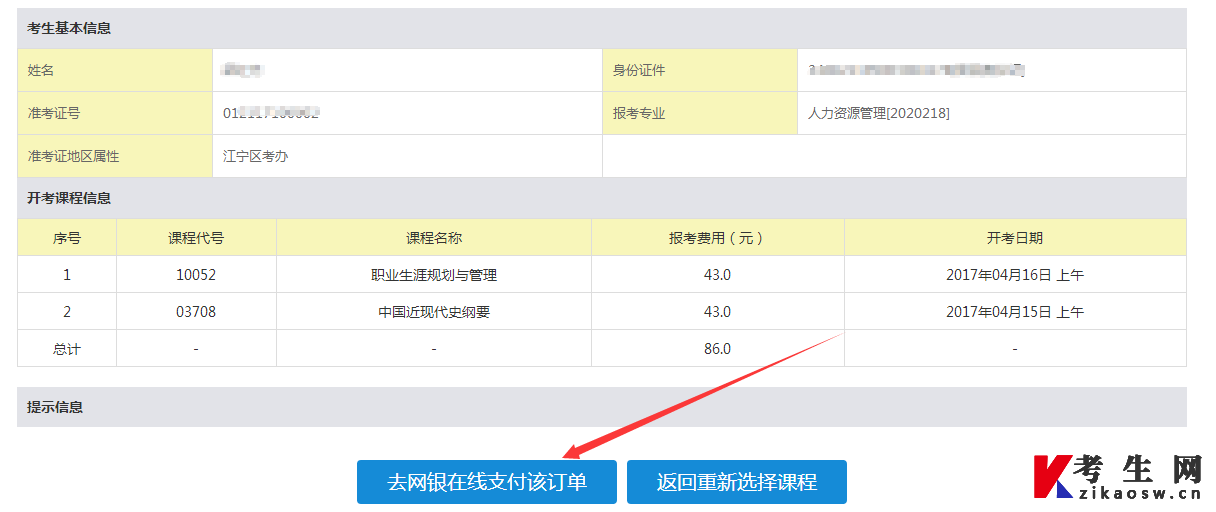Click the 准考证地区属性 label cell
This screenshot has width=1216, height=512.
click(x=115, y=156)
